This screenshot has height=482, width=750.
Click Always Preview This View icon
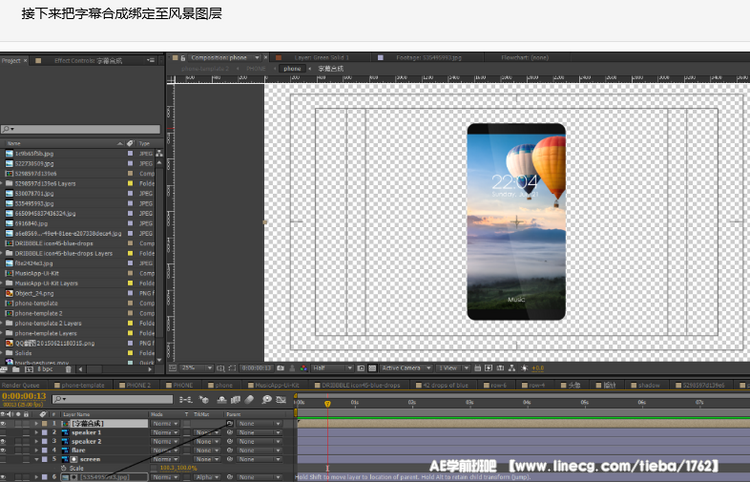[x=172, y=368]
